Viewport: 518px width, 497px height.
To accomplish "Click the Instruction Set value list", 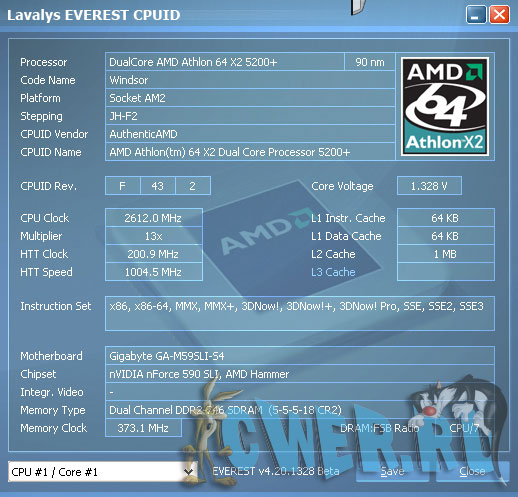I will coord(300,313).
